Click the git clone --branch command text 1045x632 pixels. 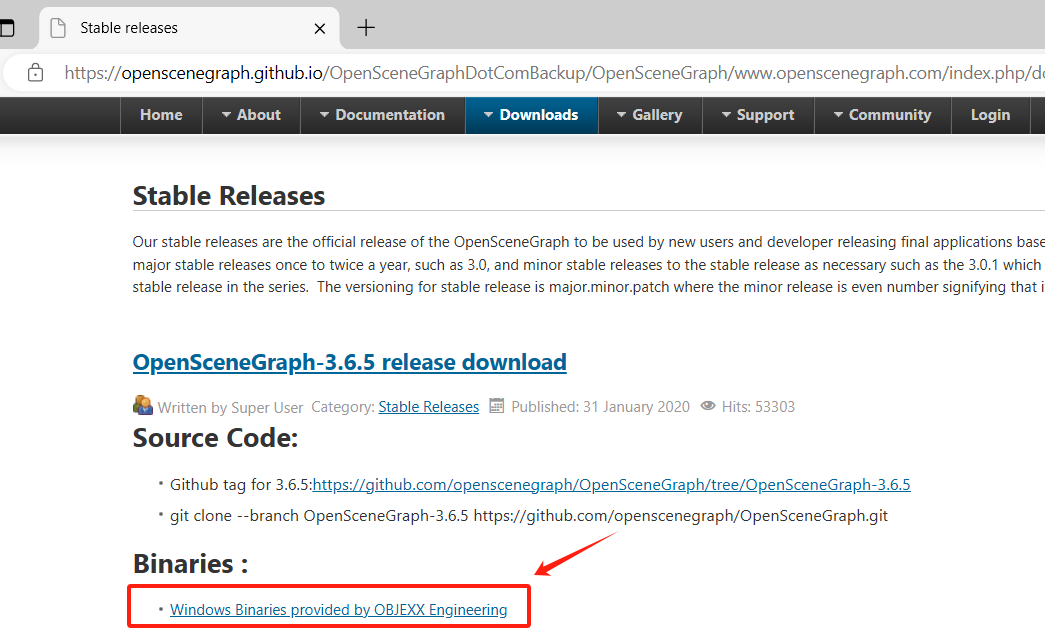coord(528,516)
